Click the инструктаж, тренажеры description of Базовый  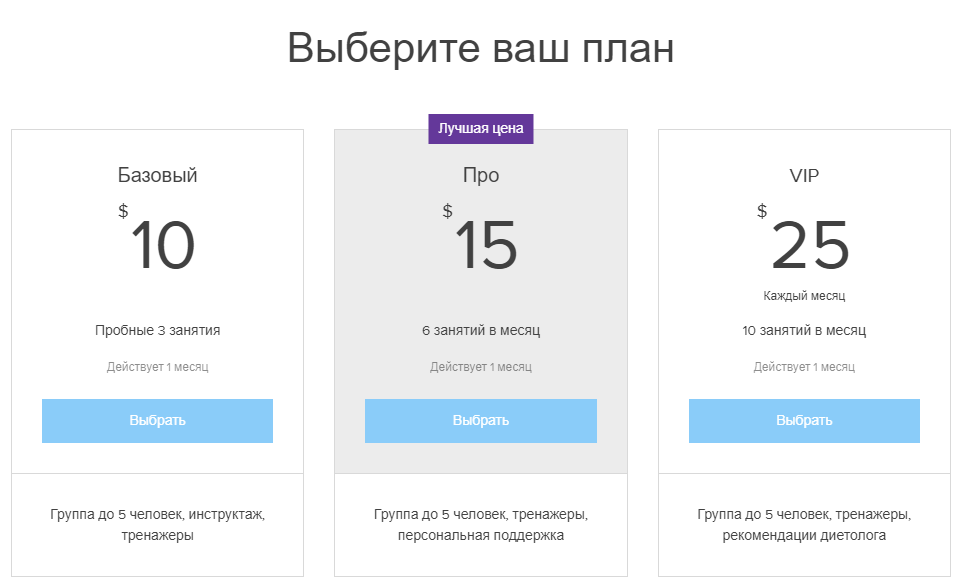[157, 525]
